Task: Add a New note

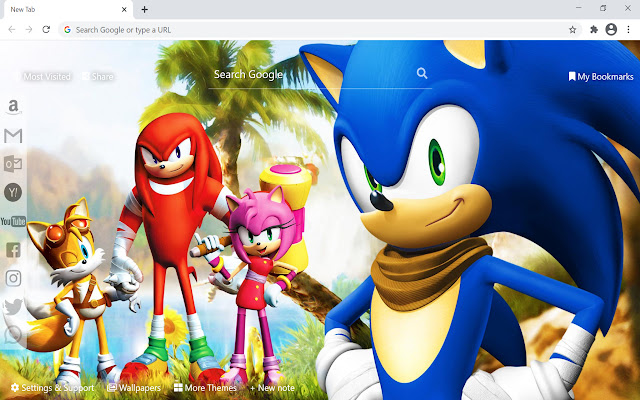Action: tap(272, 388)
